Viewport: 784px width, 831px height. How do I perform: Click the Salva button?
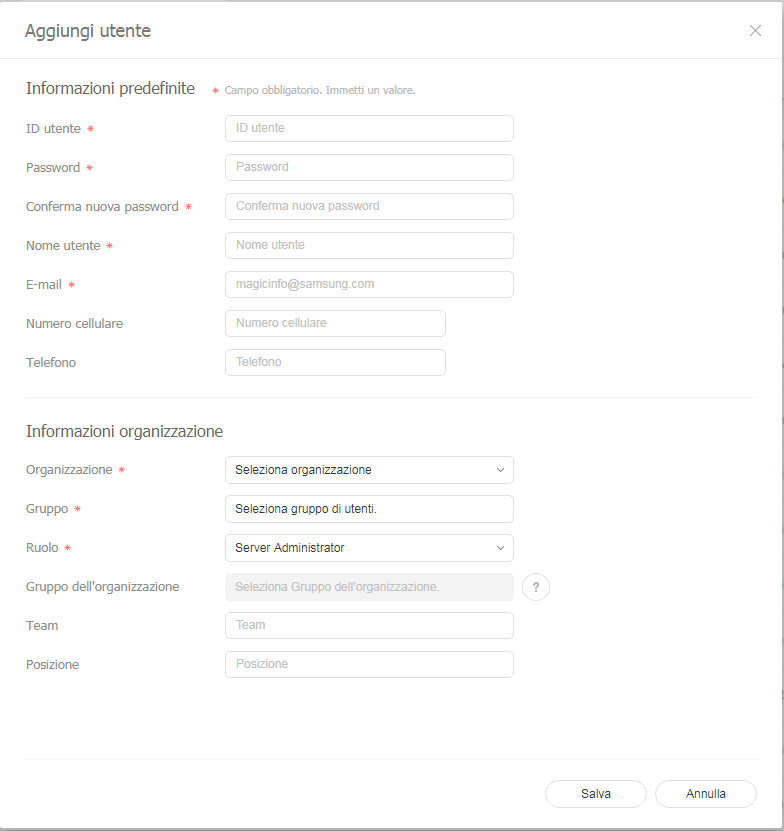(596, 794)
